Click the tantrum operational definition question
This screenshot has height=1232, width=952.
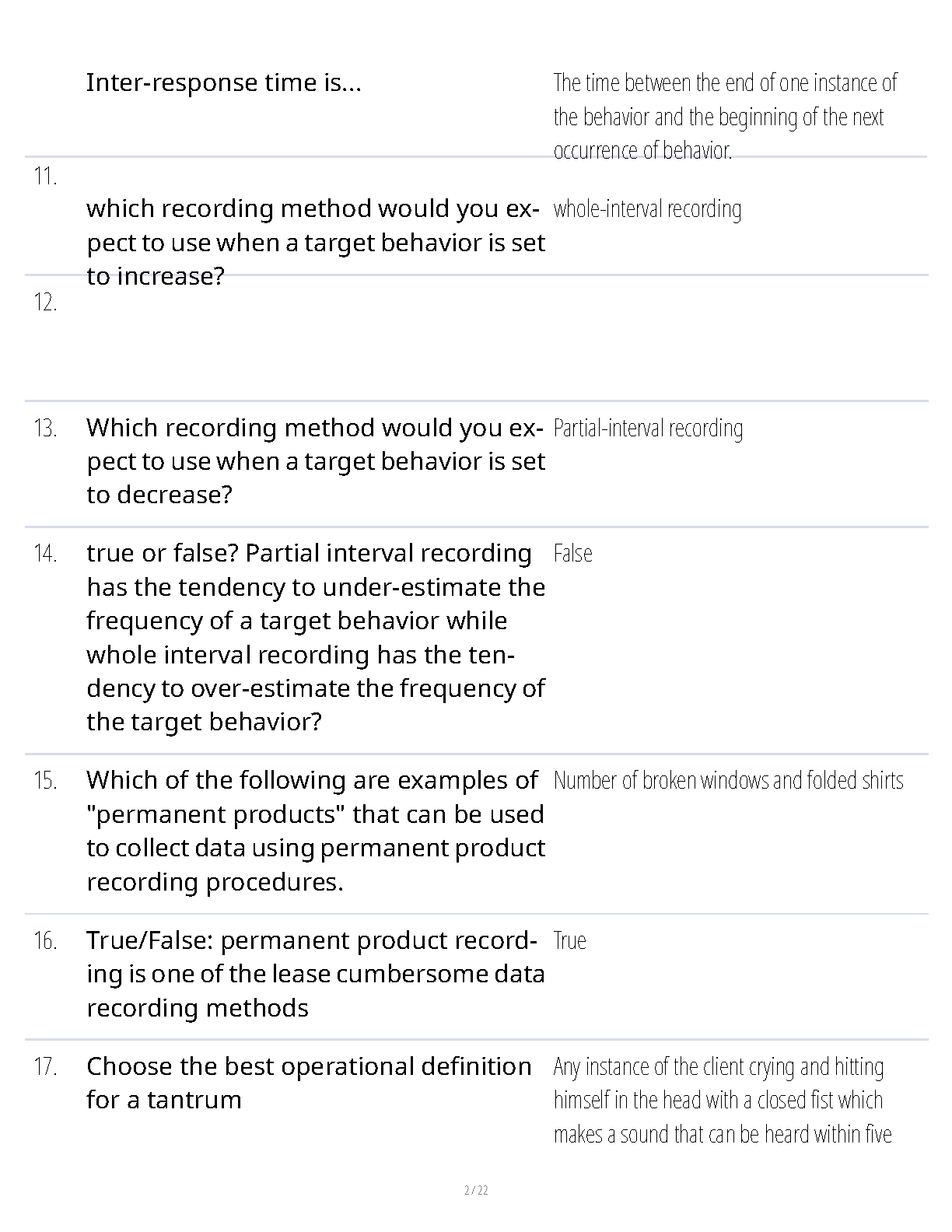pyautogui.click(x=309, y=1083)
